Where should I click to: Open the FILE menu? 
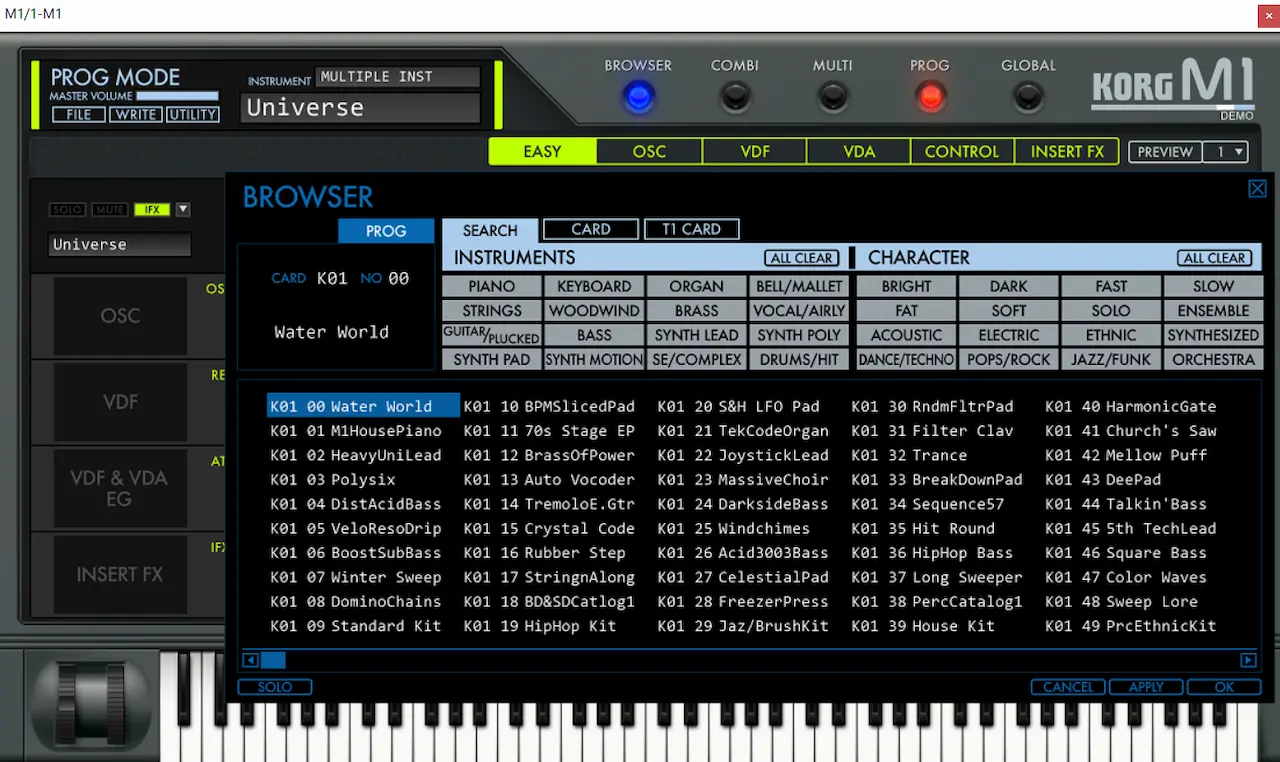tap(79, 115)
